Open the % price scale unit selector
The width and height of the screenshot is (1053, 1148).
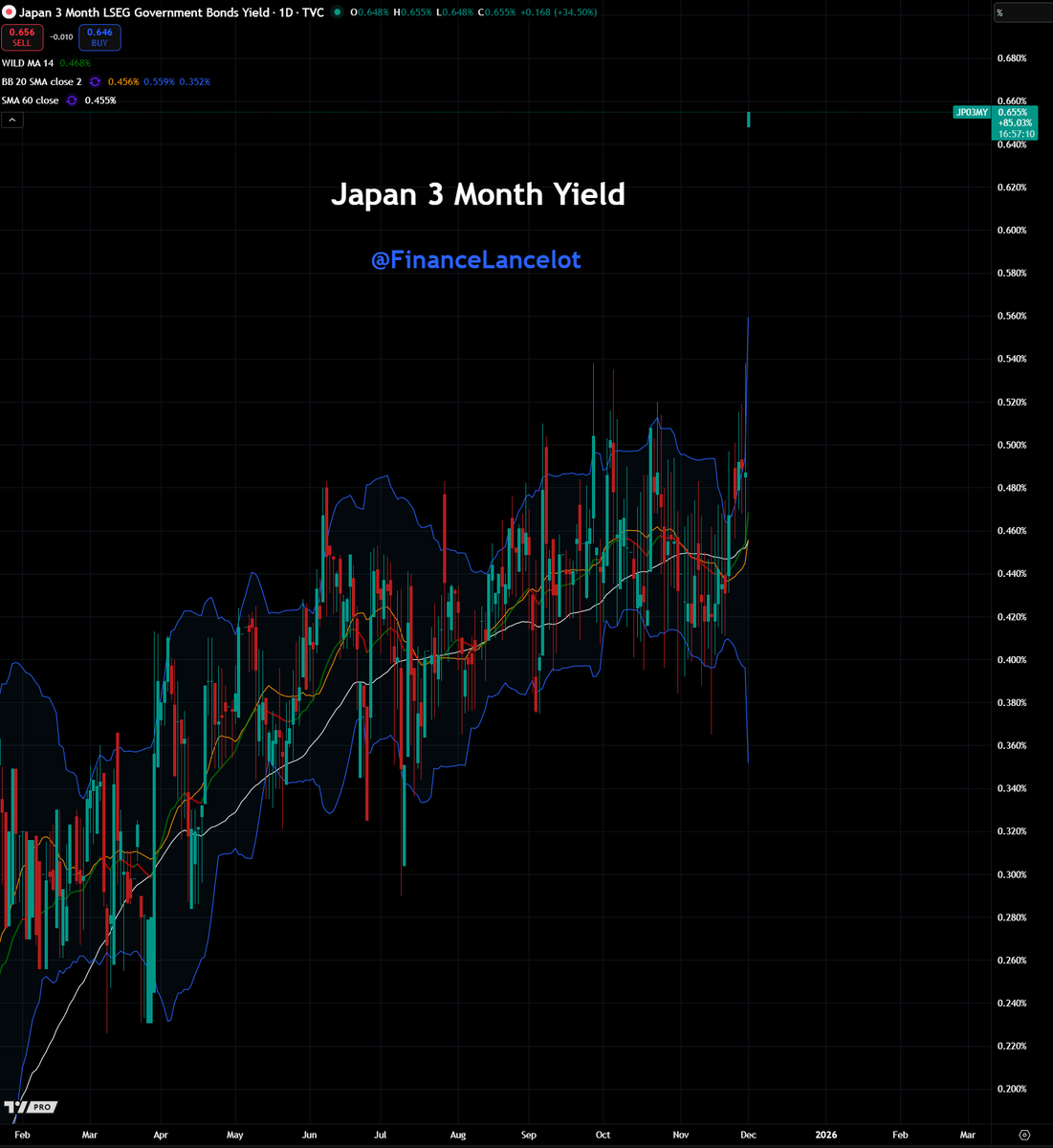[x=1023, y=12]
